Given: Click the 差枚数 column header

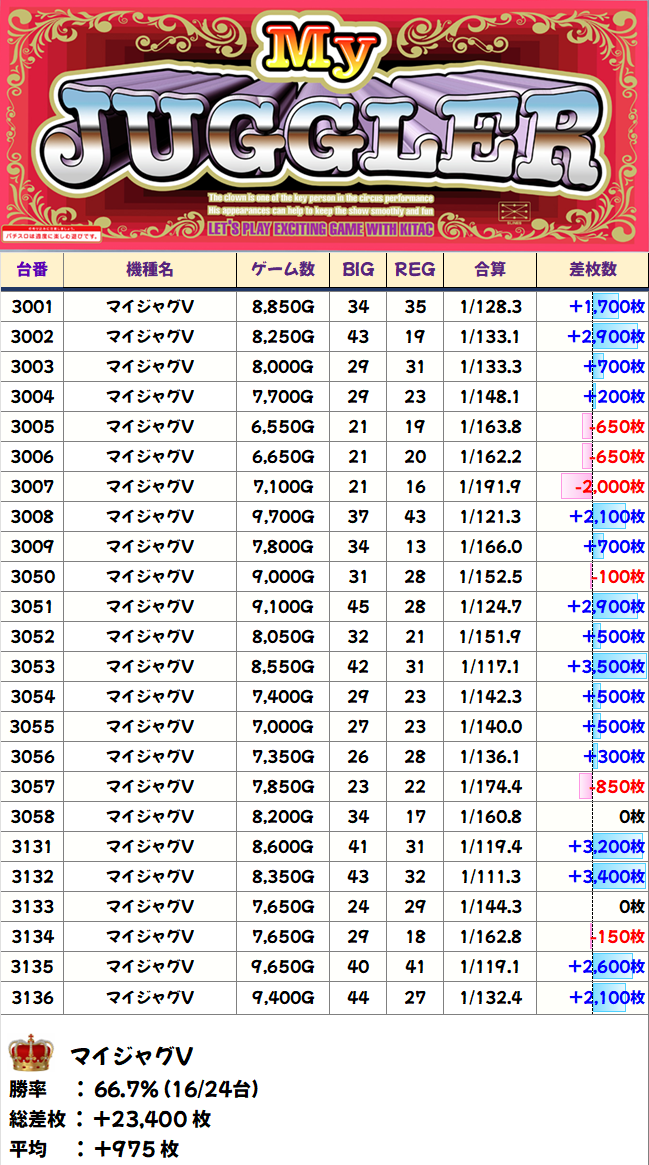Looking at the screenshot, I should (592, 269).
